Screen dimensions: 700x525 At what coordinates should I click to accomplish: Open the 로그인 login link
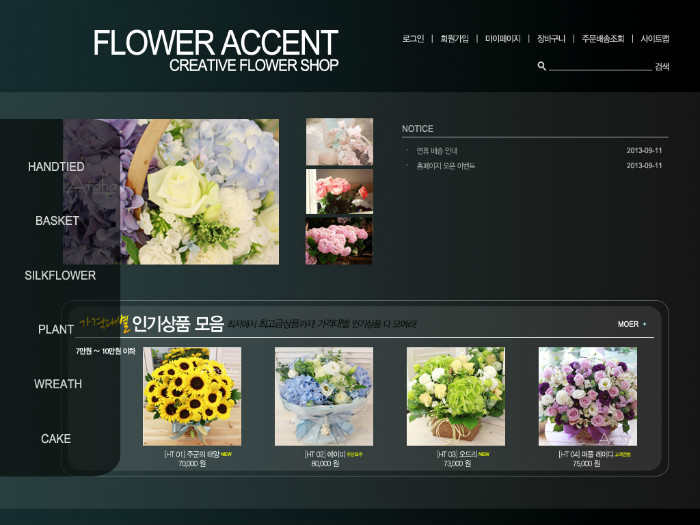point(413,39)
